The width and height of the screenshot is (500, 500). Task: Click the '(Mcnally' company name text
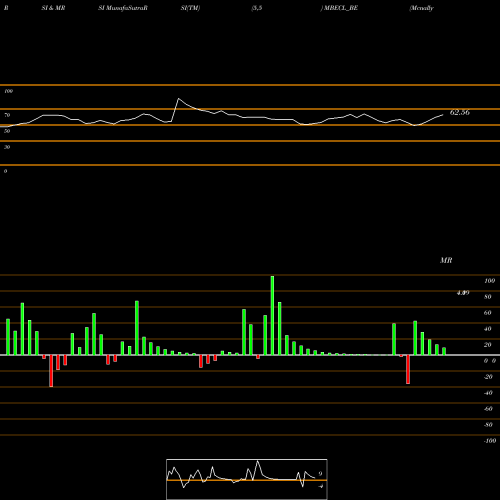[x=422, y=8]
